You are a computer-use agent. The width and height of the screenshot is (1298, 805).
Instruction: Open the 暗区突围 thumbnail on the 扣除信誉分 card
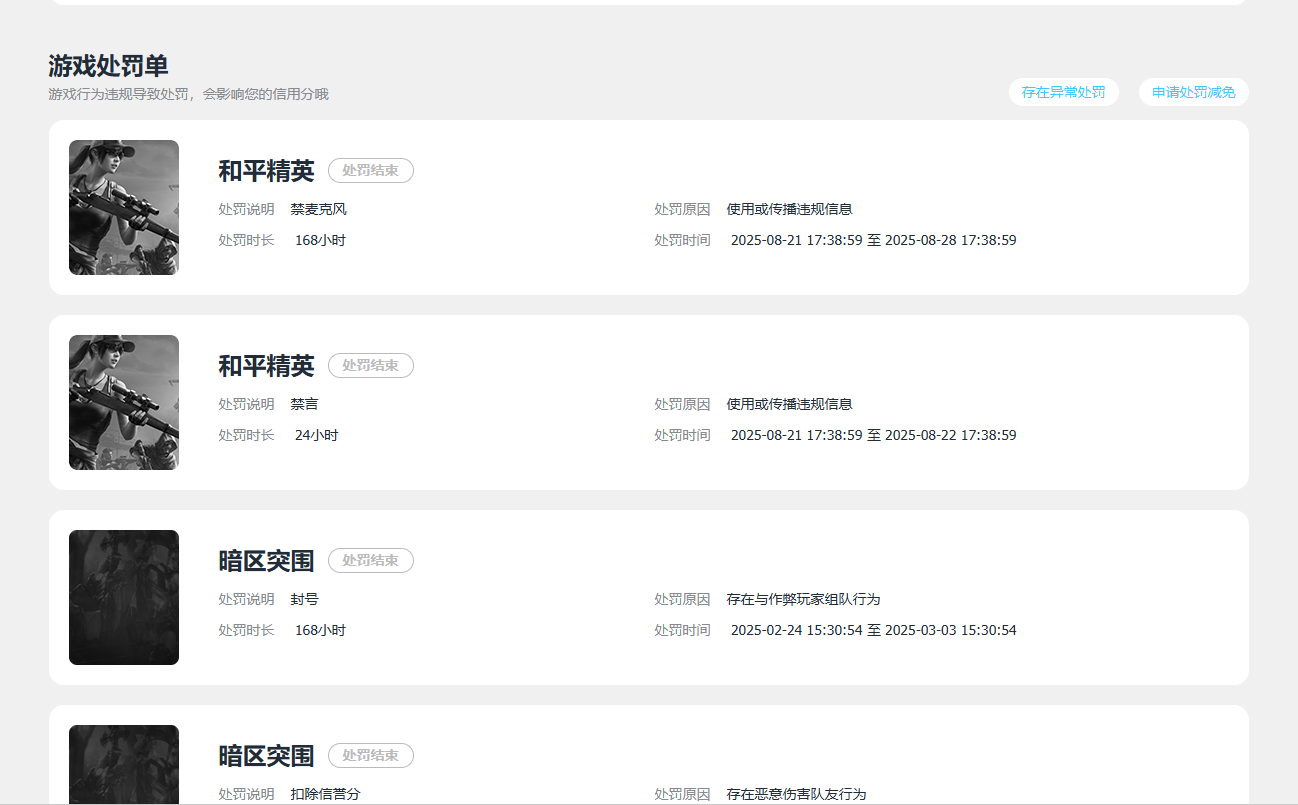(124, 765)
